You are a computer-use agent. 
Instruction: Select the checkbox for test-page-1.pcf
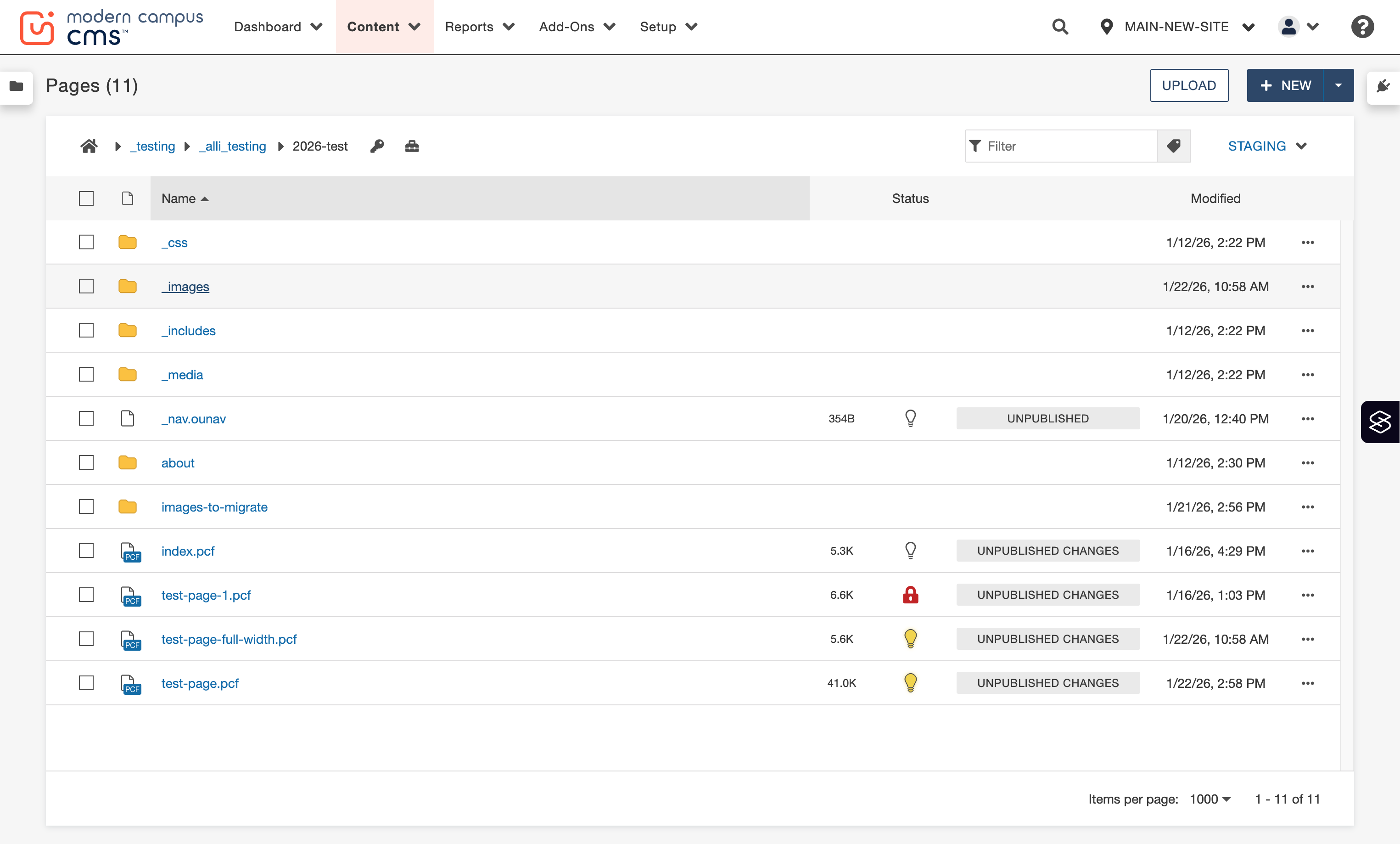pos(86,595)
